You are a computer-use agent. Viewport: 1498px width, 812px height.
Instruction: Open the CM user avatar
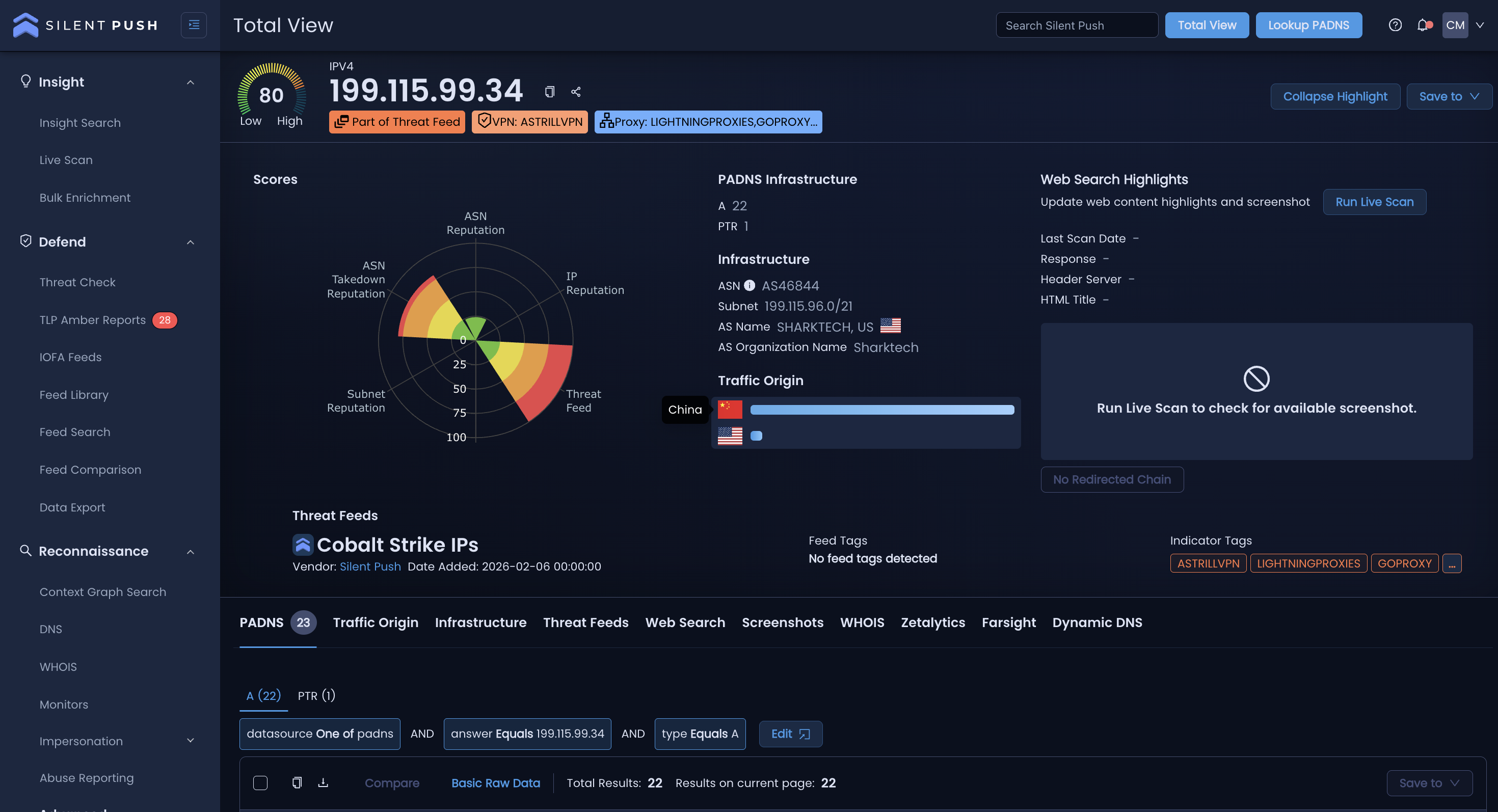pos(1455,25)
